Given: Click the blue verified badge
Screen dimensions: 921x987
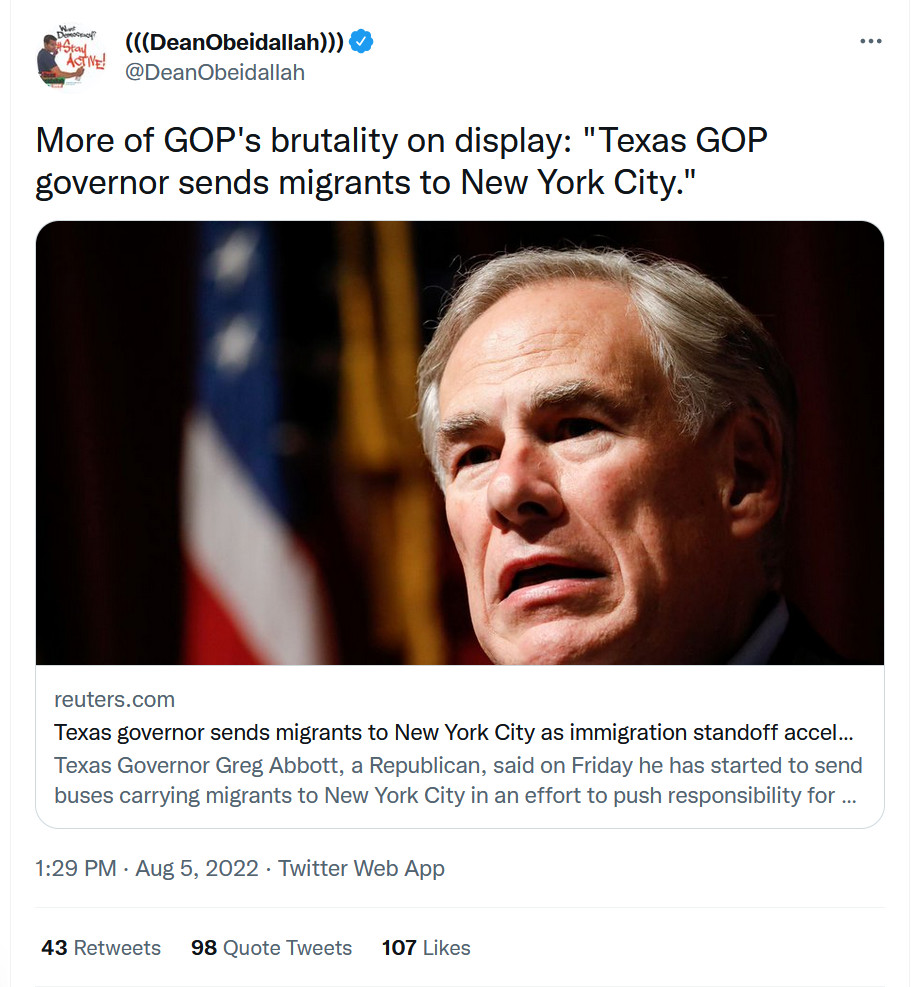Looking at the screenshot, I should click(x=361, y=43).
